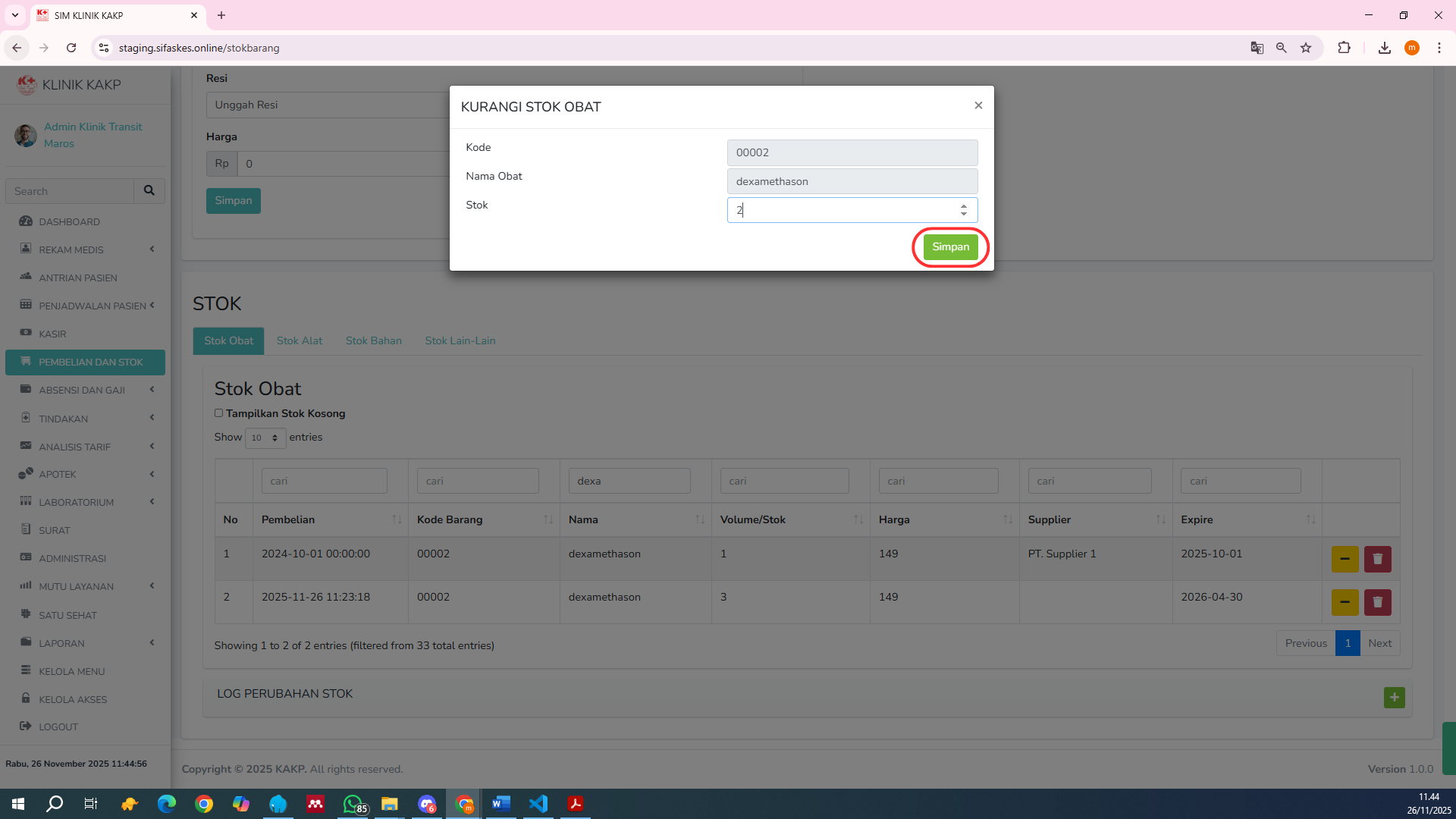Screen dimensions: 1456x819
Task: Click the Logout sidebar item
Action: click(x=58, y=726)
